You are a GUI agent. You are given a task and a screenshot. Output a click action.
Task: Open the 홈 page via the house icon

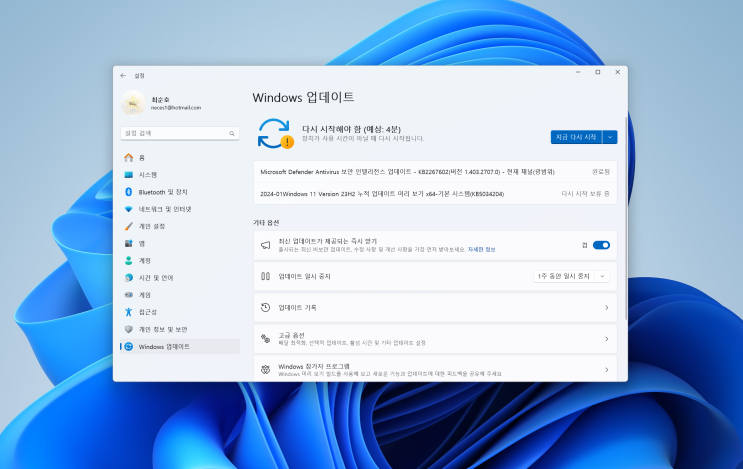click(x=128, y=157)
